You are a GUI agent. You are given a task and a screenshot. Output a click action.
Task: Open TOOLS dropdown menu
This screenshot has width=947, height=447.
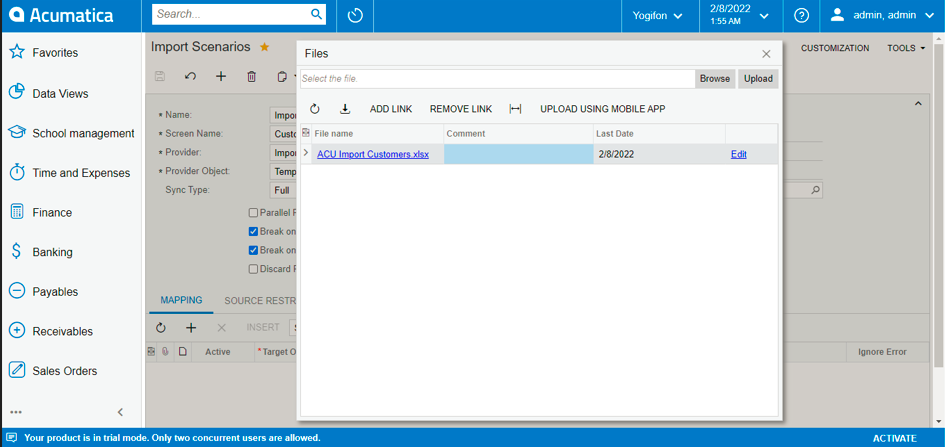click(x=906, y=48)
